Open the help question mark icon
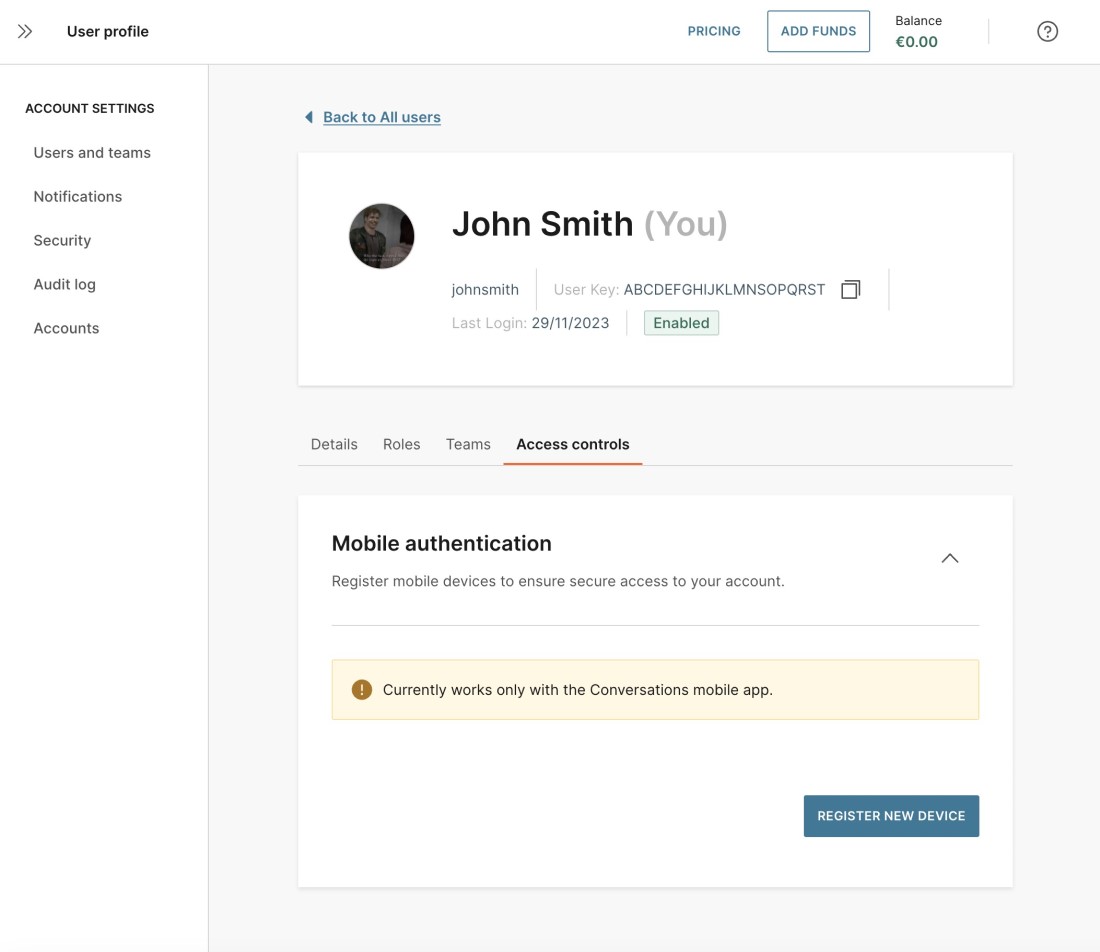Image resolution: width=1100 pixels, height=952 pixels. point(1047,32)
